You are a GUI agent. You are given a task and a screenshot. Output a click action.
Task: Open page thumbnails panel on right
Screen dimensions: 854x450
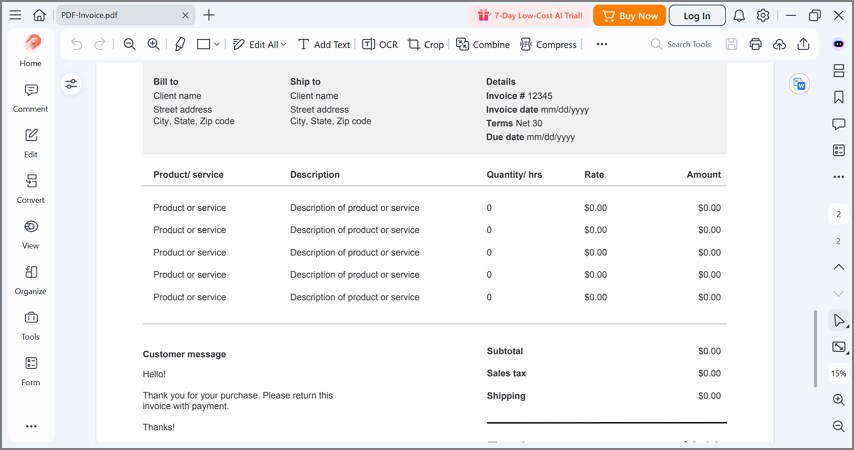pyautogui.click(x=839, y=70)
